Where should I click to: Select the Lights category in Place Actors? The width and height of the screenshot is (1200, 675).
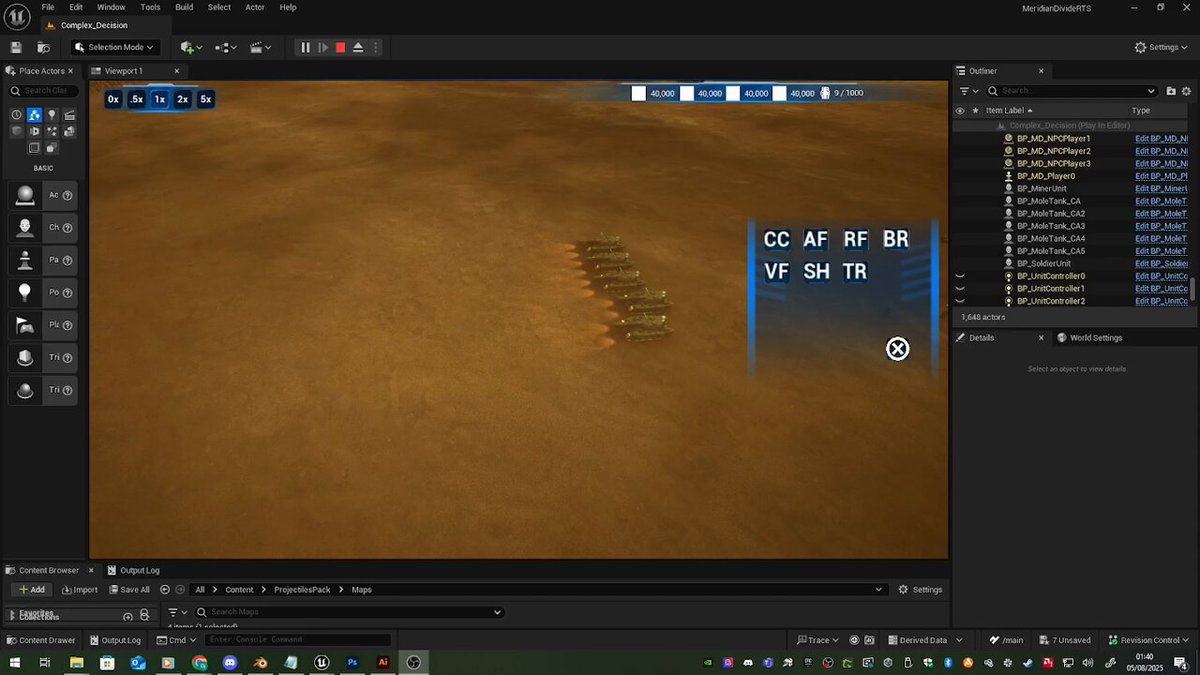52,115
